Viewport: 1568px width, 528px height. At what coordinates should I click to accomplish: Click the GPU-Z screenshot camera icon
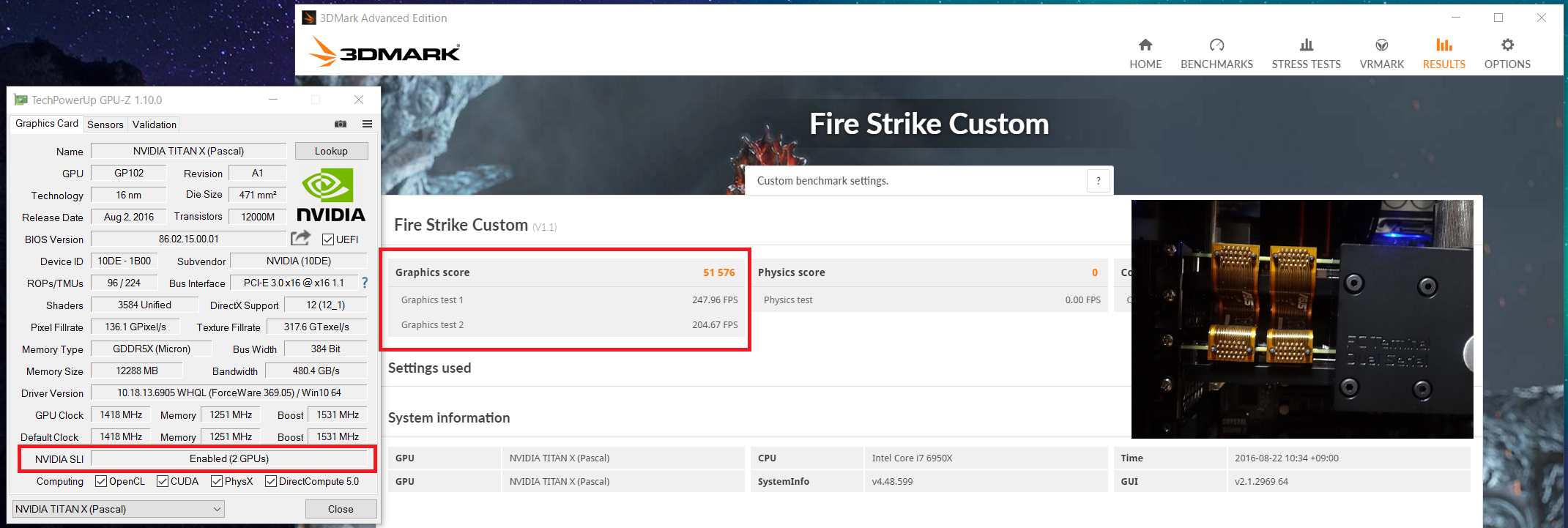point(341,124)
